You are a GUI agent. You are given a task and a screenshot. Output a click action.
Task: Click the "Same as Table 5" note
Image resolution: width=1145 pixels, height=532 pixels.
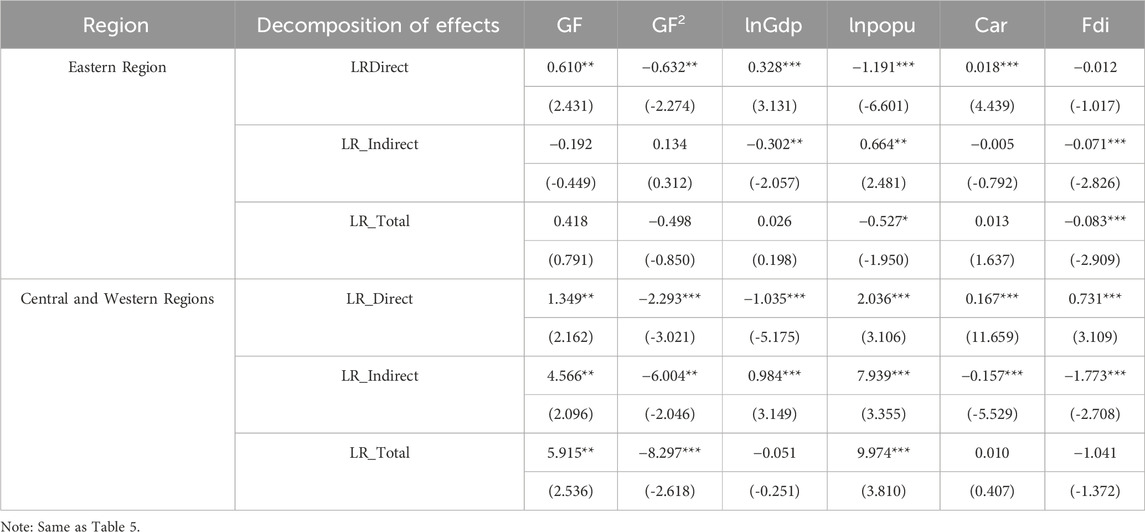coord(62,521)
